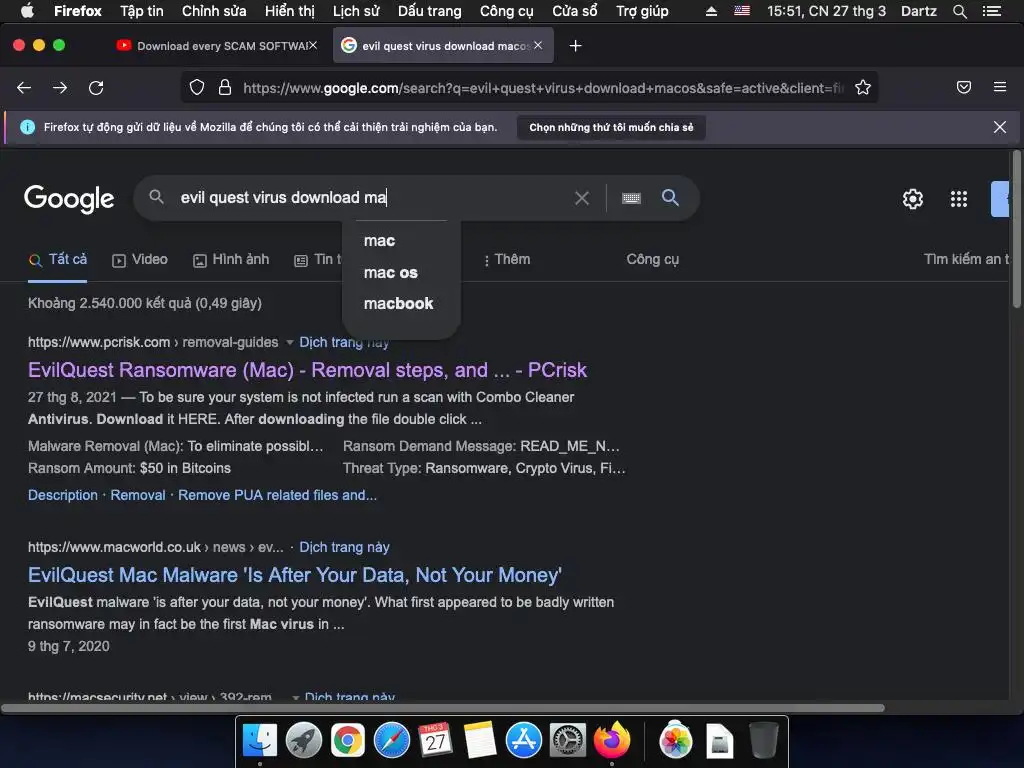Open Firefox hamburger application menu
The width and height of the screenshot is (1024, 768).
pyautogui.click(x=1000, y=87)
